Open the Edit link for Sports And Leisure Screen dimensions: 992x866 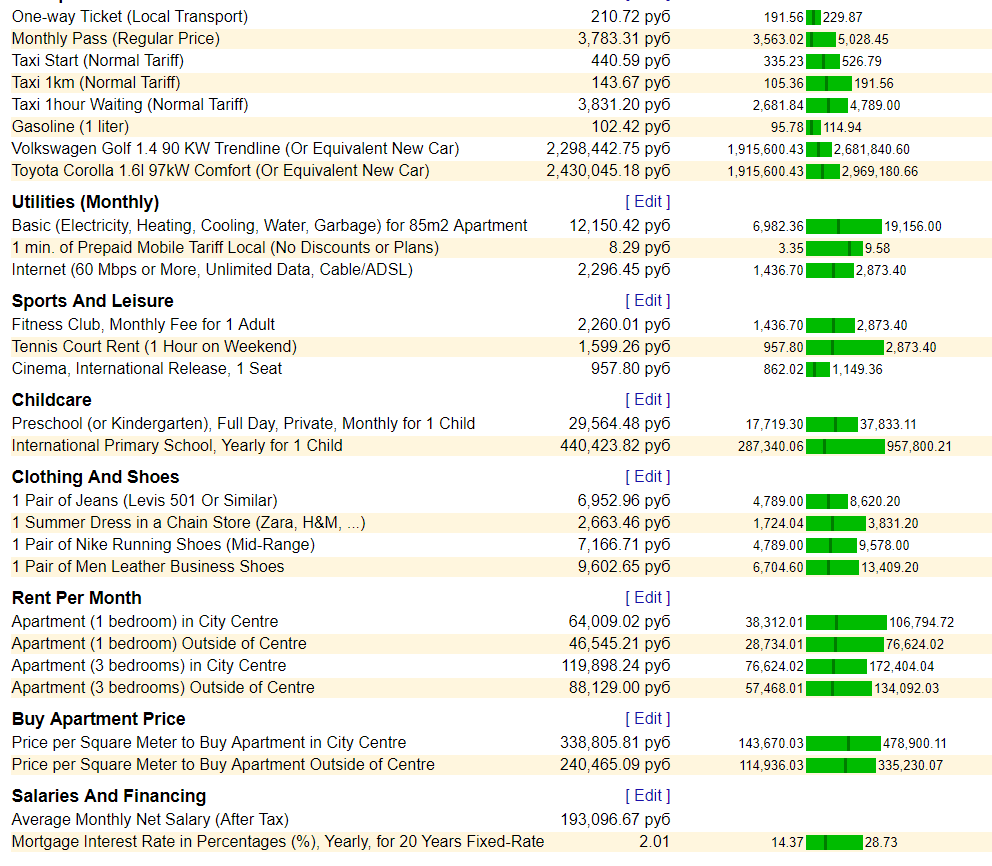point(647,300)
